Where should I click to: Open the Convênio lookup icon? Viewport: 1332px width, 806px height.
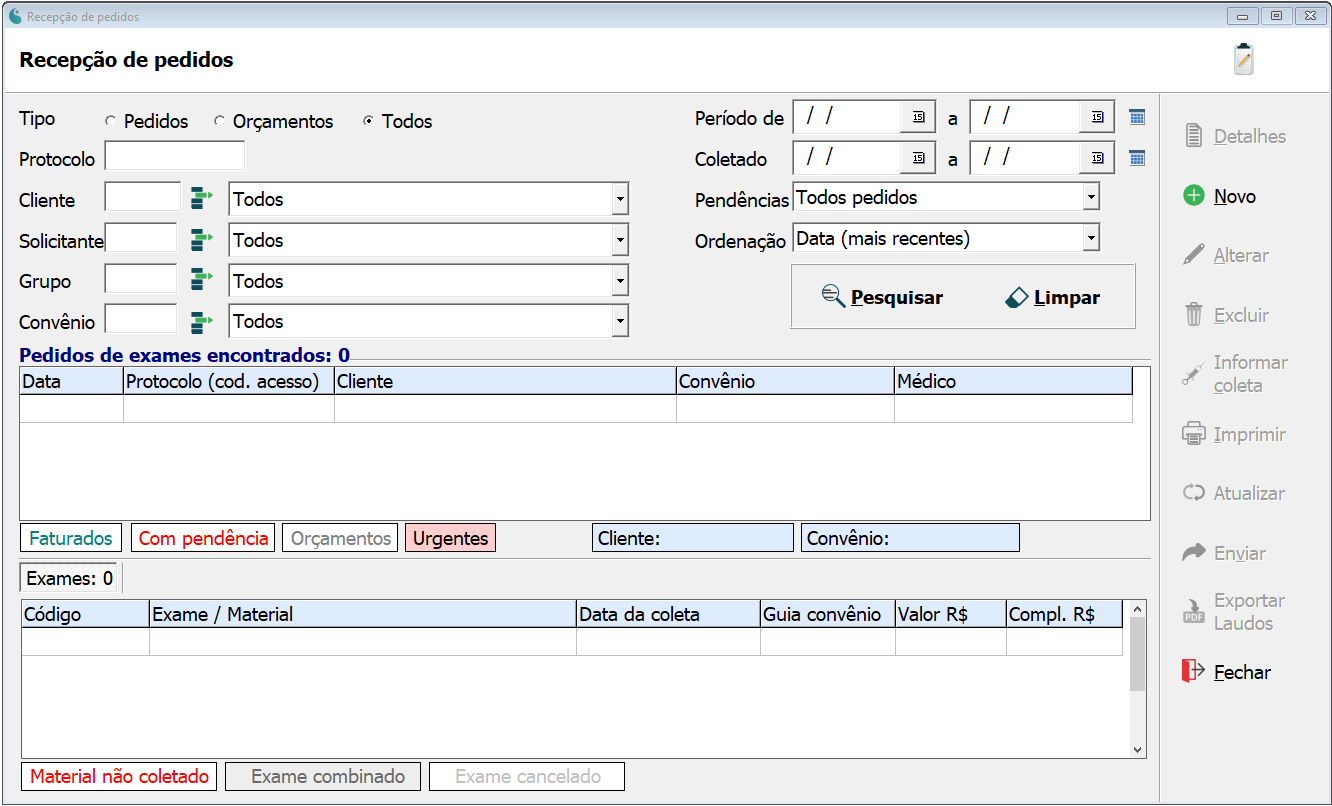click(202, 321)
